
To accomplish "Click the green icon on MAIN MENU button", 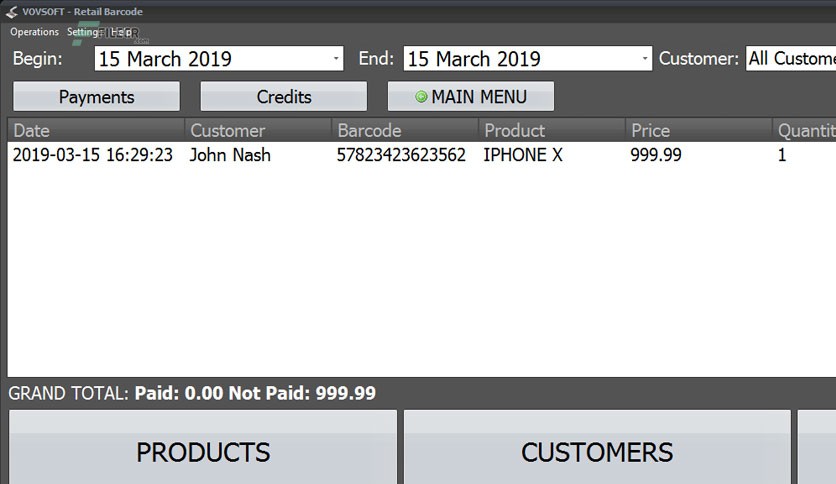I will 421,96.
